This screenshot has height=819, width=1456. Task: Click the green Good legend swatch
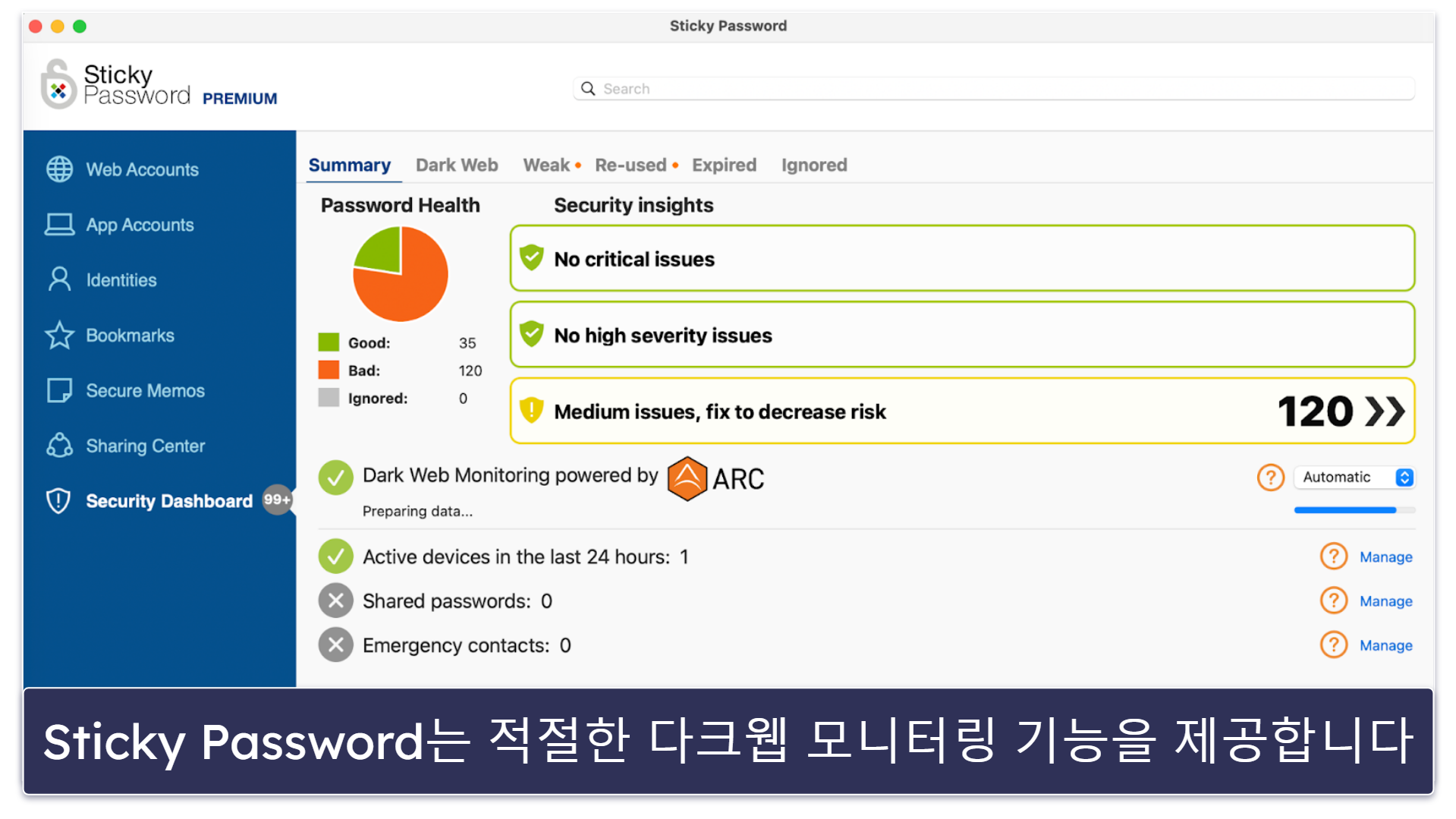[329, 342]
